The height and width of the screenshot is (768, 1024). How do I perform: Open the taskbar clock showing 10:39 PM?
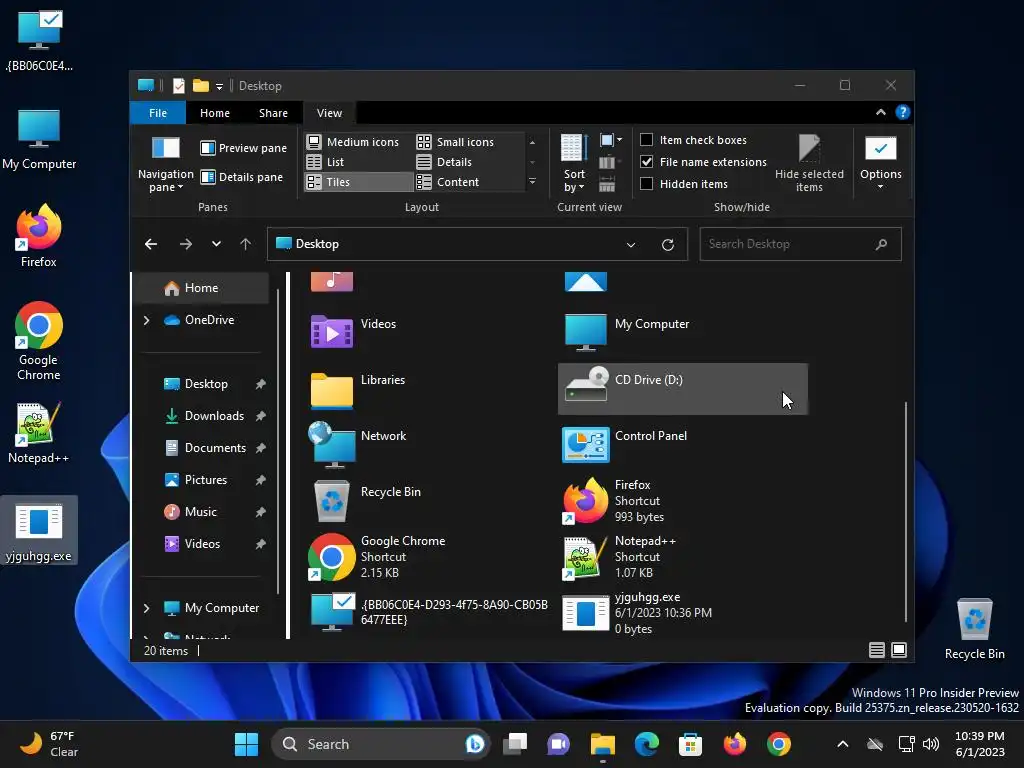tap(980, 744)
